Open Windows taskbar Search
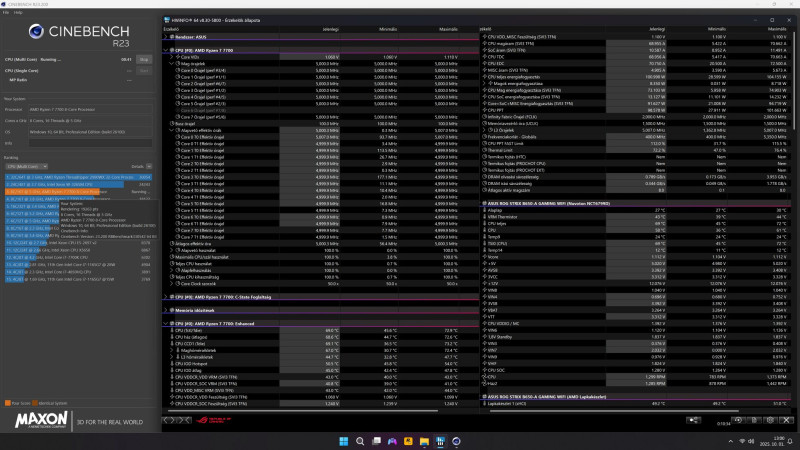 point(360,441)
